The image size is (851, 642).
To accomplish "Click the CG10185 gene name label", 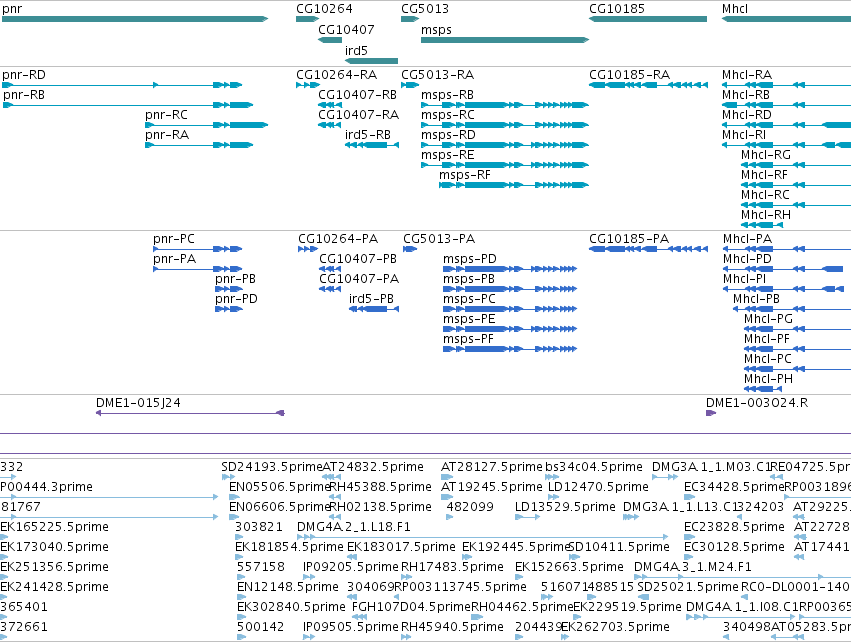I will [x=617, y=9].
